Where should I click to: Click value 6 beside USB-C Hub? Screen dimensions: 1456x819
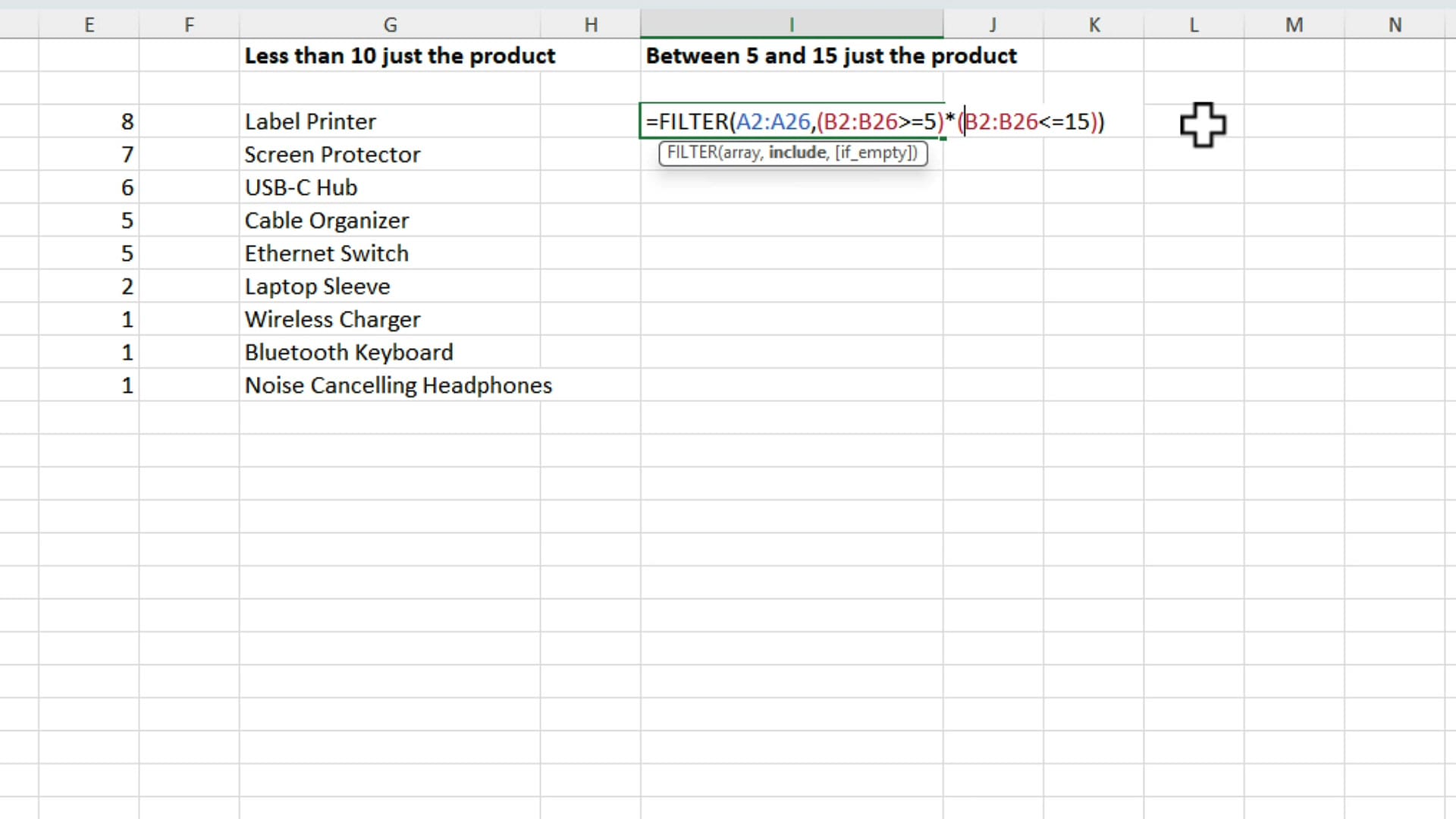click(x=89, y=187)
